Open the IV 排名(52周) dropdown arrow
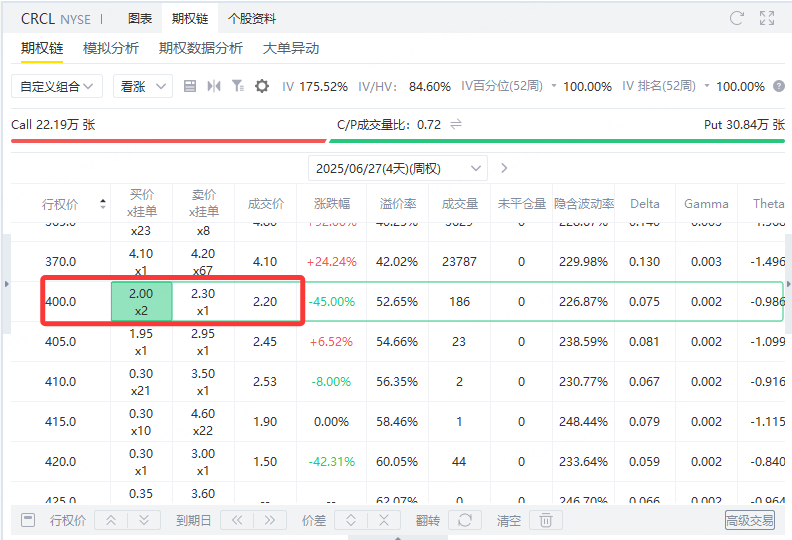Viewport: 792px width, 540px height. 707,86
